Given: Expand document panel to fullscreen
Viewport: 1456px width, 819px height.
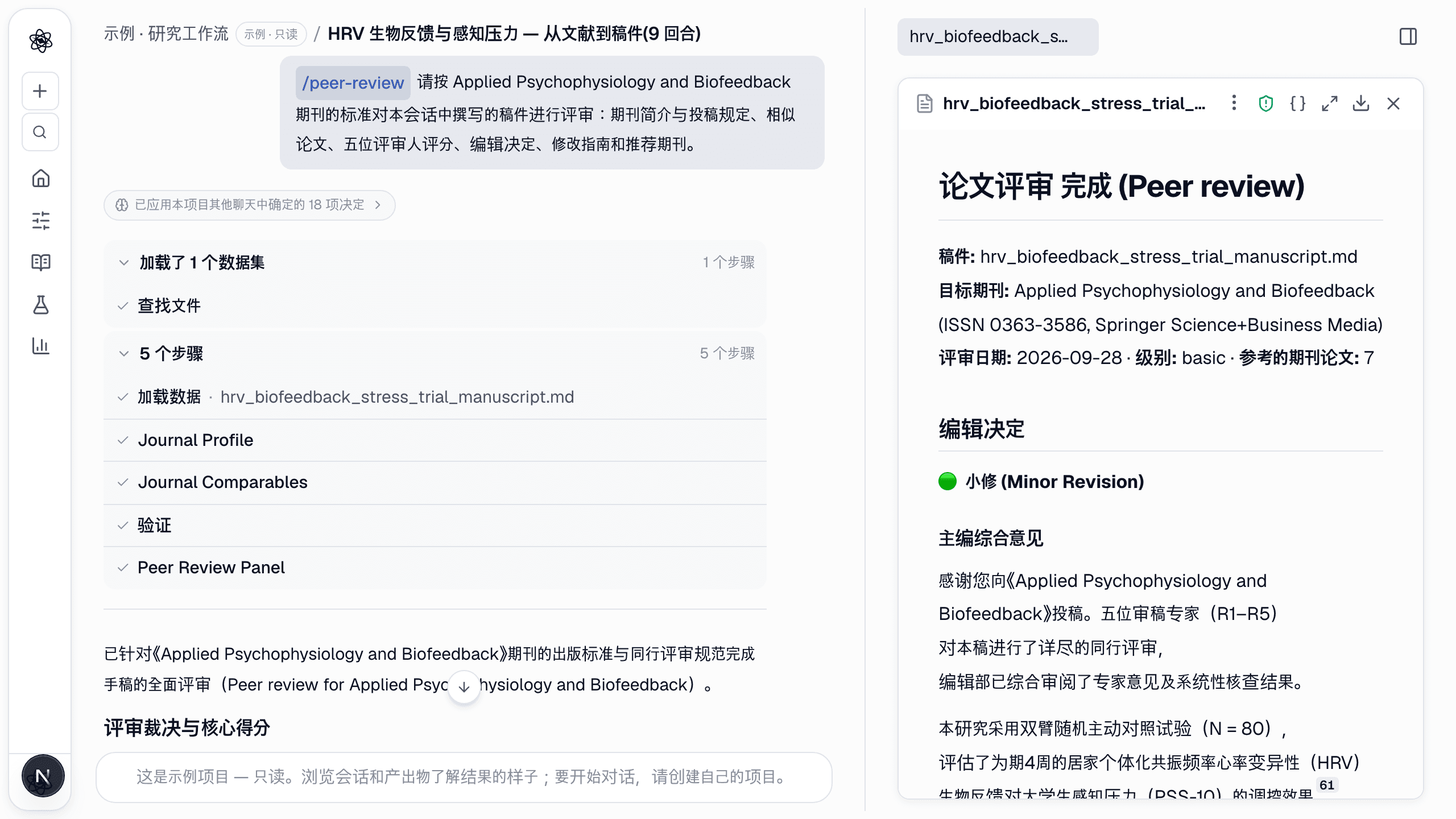Looking at the screenshot, I should coord(1329,104).
